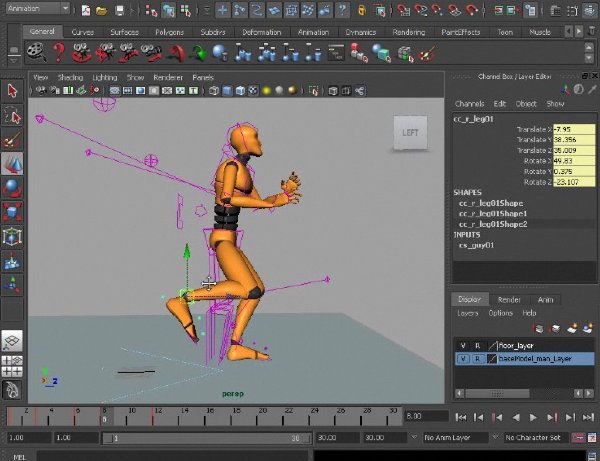Activate the Scale tool cube icon
Viewport: 600px width, 461px height.
pos(12,212)
